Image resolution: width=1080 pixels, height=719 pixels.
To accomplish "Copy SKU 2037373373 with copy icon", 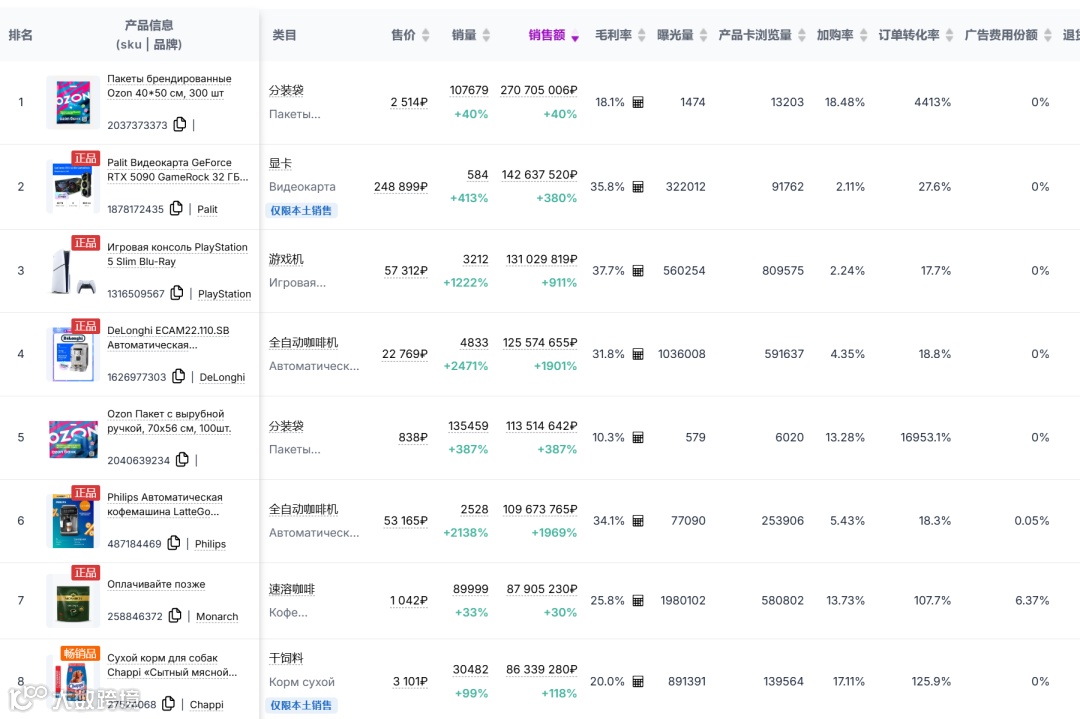I will click(x=180, y=124).
